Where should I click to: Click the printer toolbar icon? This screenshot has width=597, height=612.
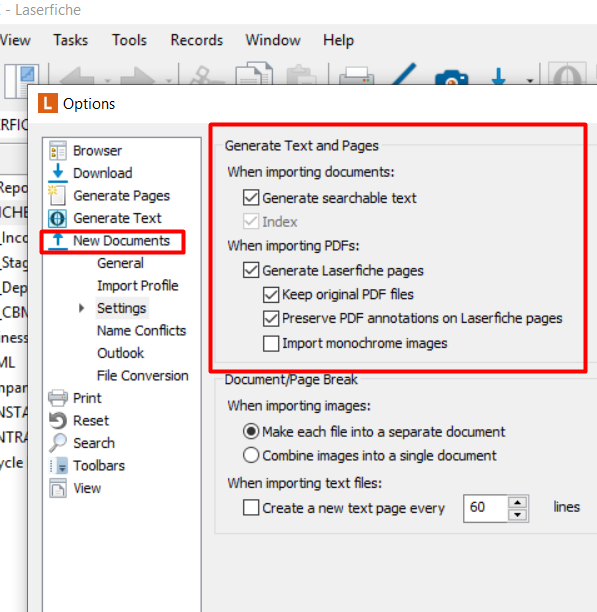pos(356,75)
